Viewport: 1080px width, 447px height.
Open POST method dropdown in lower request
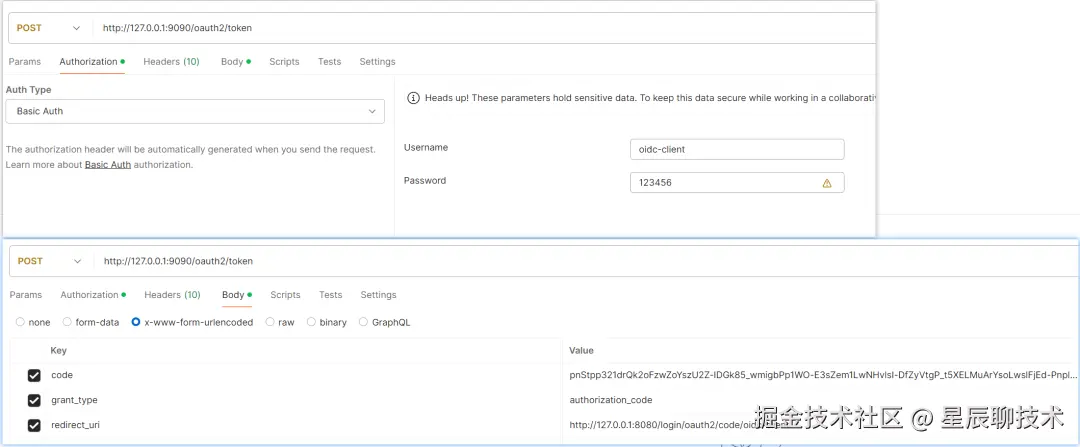[x=49, y=261]
